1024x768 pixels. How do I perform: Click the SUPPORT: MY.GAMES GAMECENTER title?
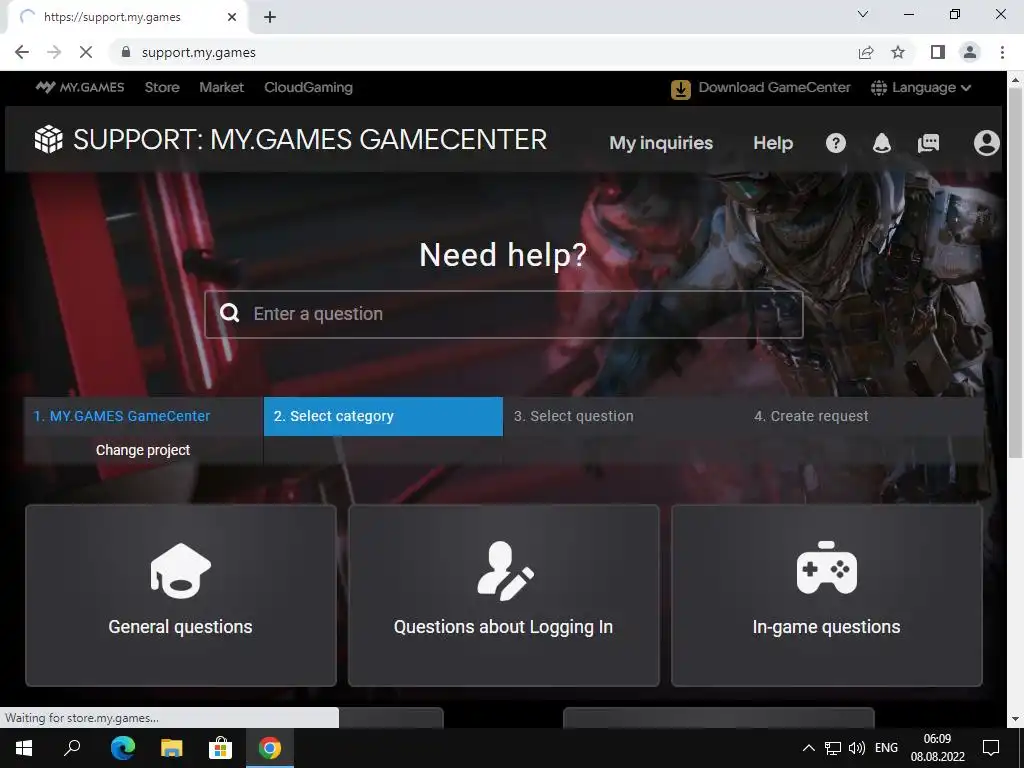[310, 140]
